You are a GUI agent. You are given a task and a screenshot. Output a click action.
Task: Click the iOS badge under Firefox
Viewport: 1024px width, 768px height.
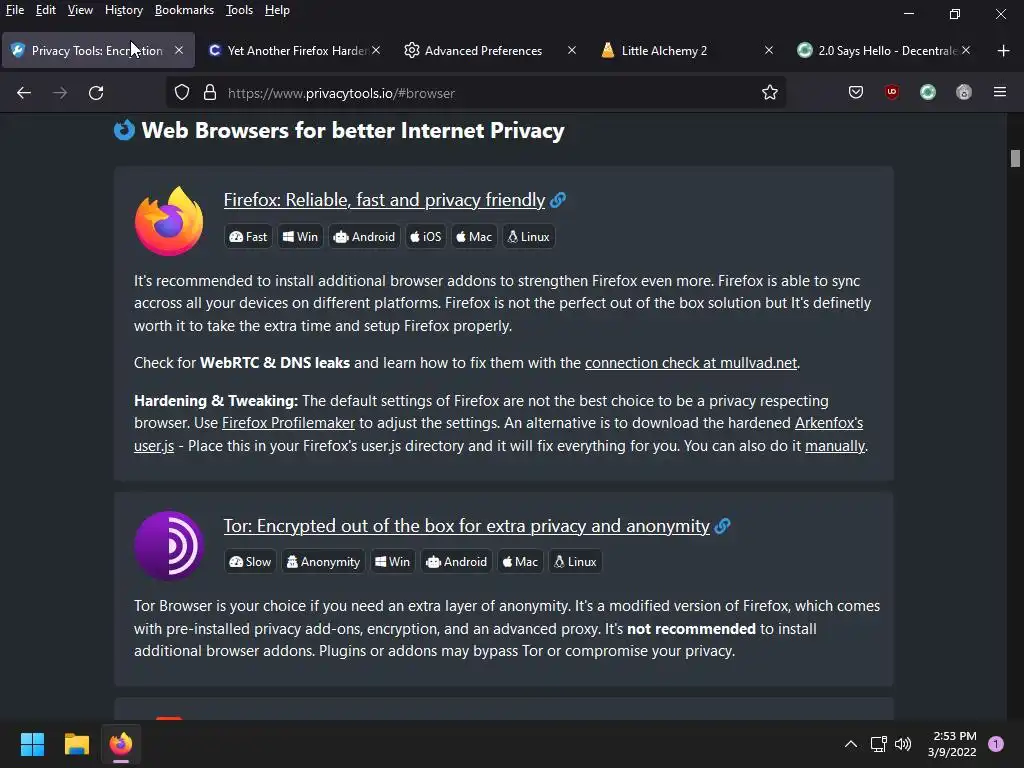(x=426, y=236)
